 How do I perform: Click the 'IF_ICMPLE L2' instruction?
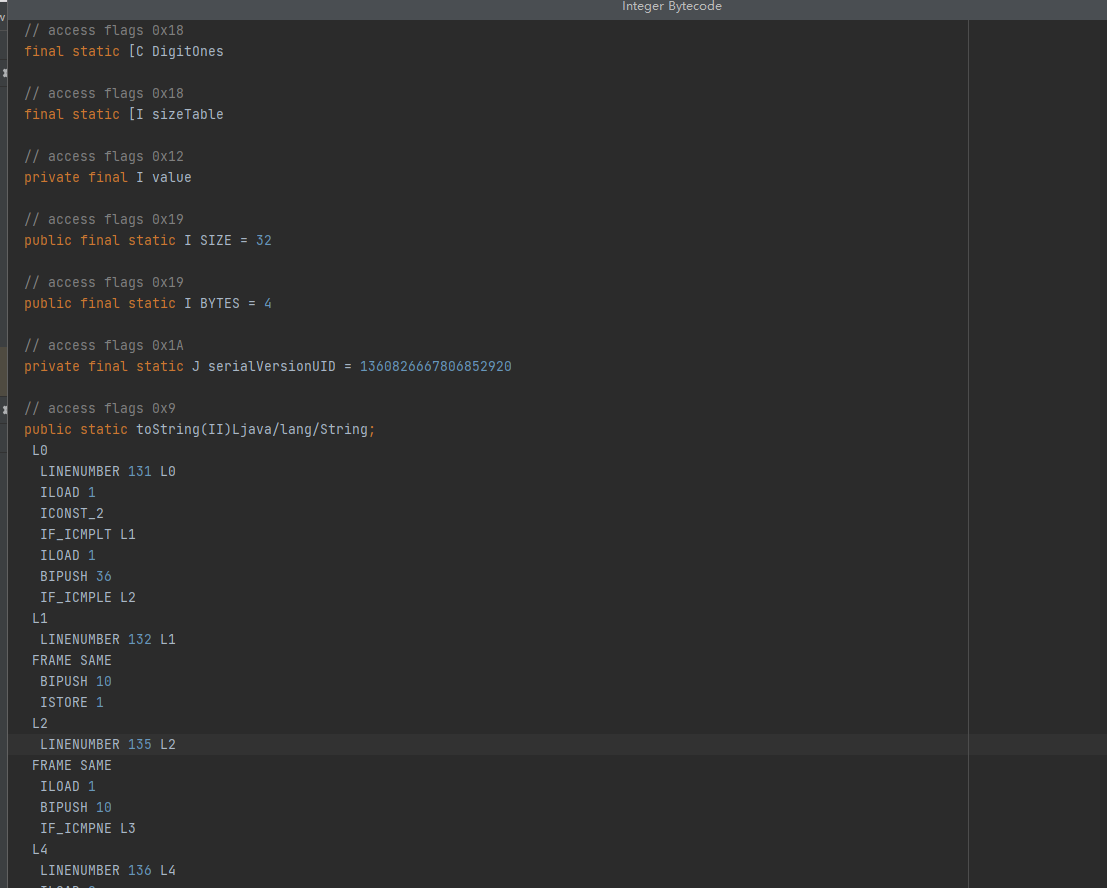click(88, 597)
